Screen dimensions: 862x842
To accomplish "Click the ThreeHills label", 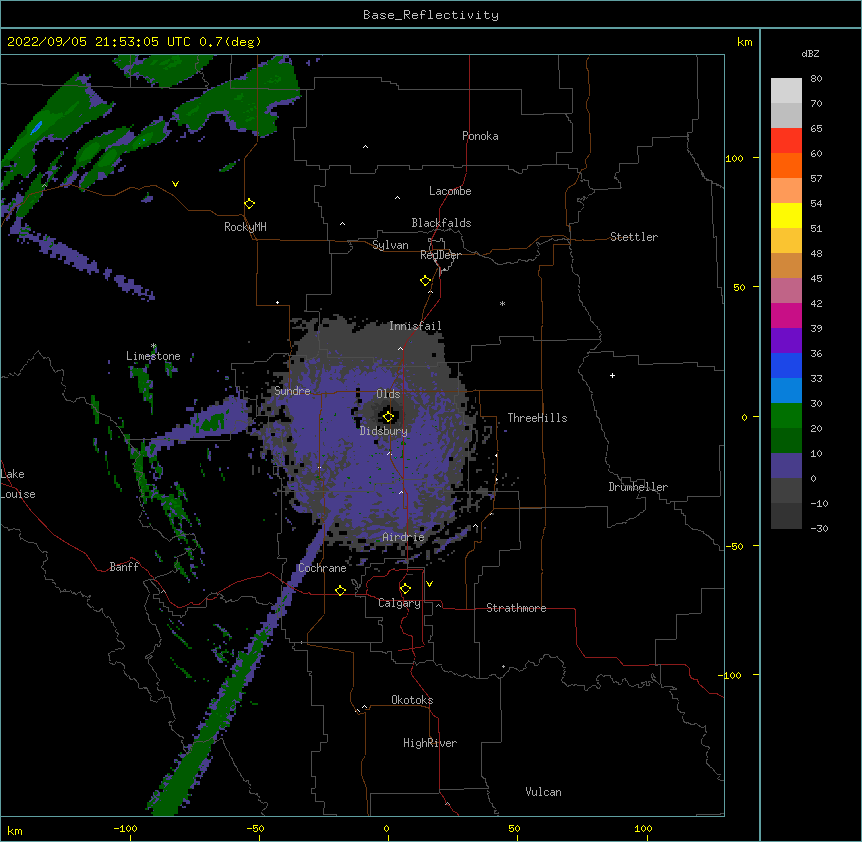I will pyautogui.click(x=537, y=418).
